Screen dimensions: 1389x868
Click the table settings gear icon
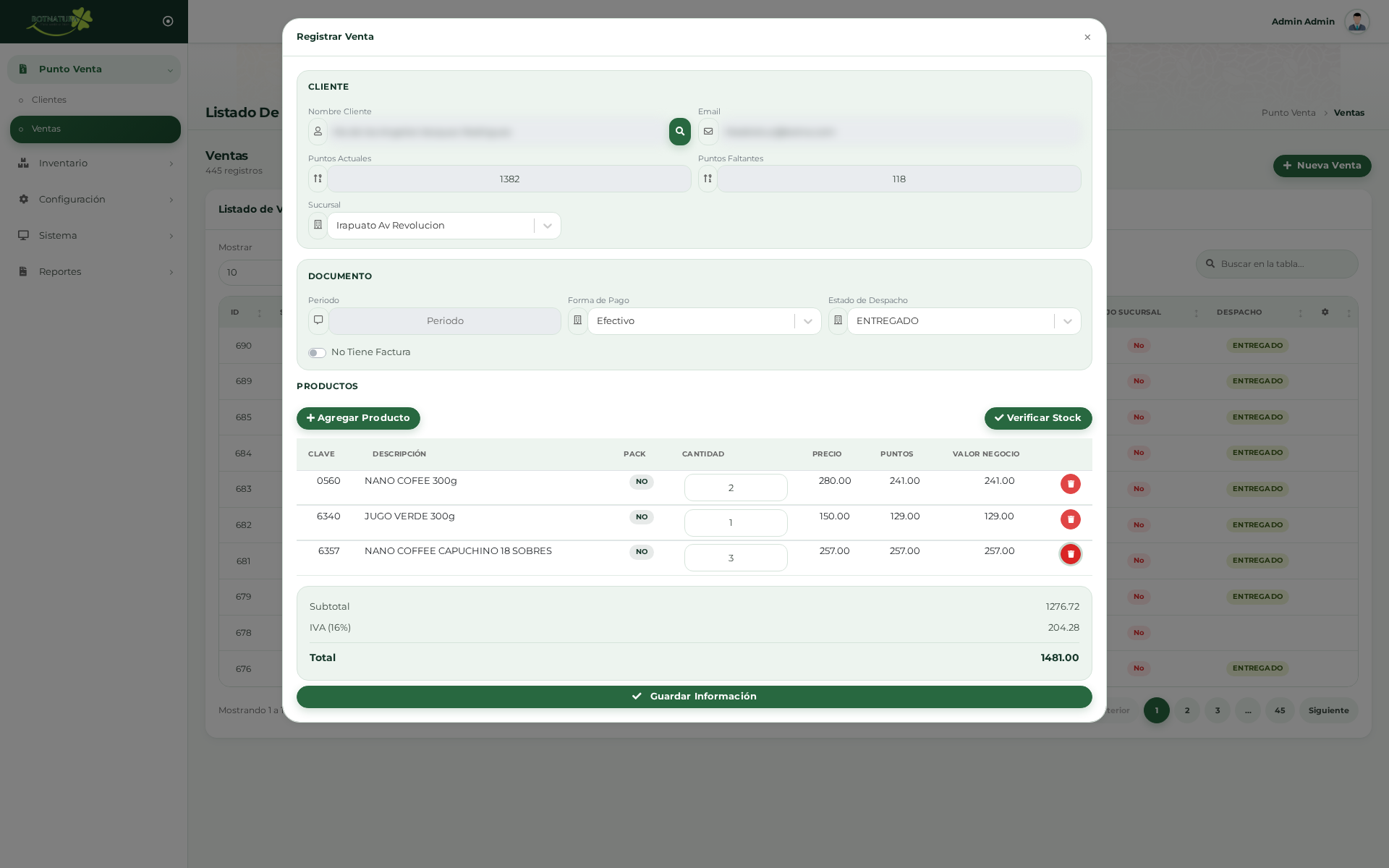[1325, 312]
